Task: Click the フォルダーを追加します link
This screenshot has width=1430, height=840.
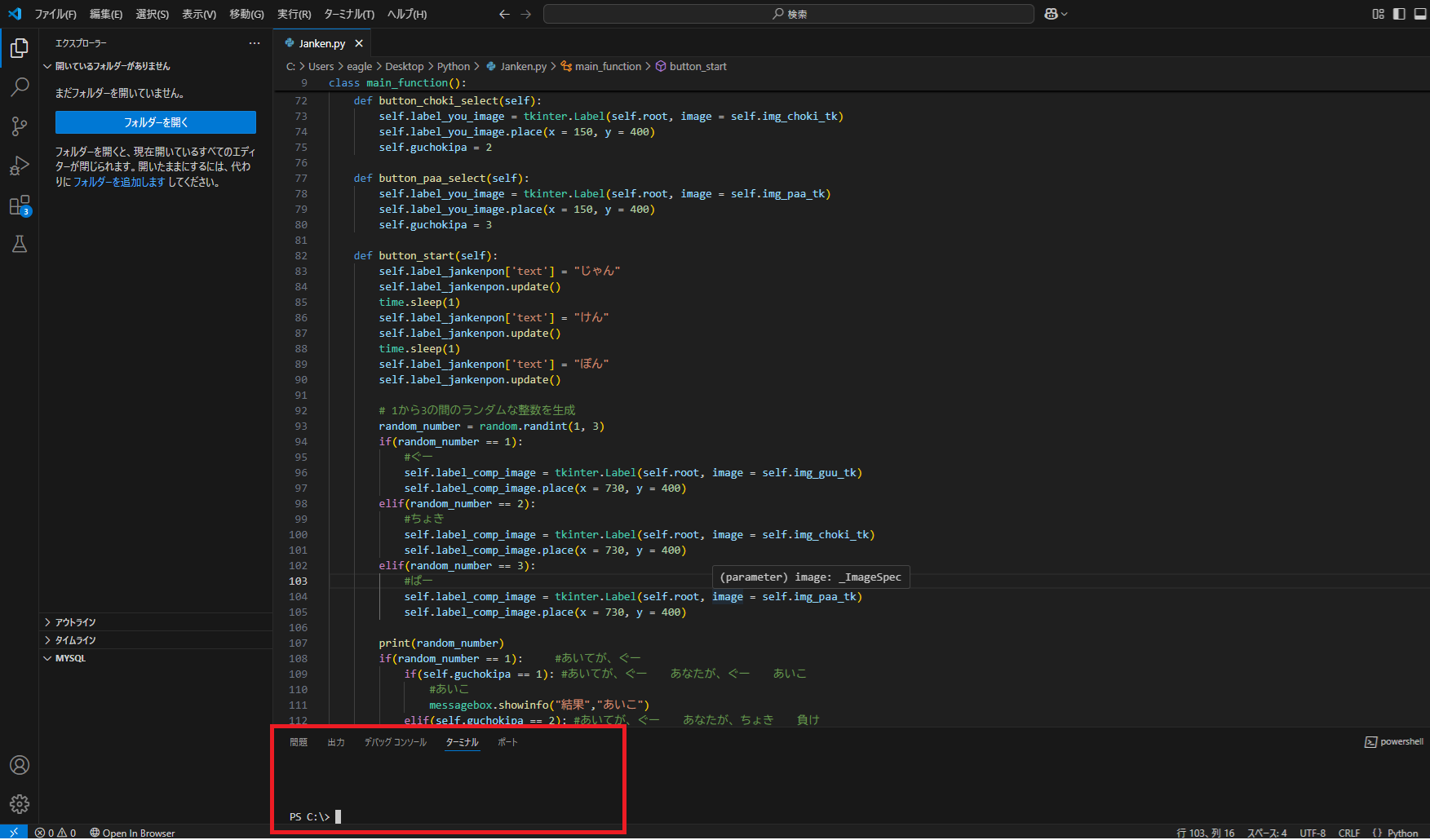Action: point(119,182)
